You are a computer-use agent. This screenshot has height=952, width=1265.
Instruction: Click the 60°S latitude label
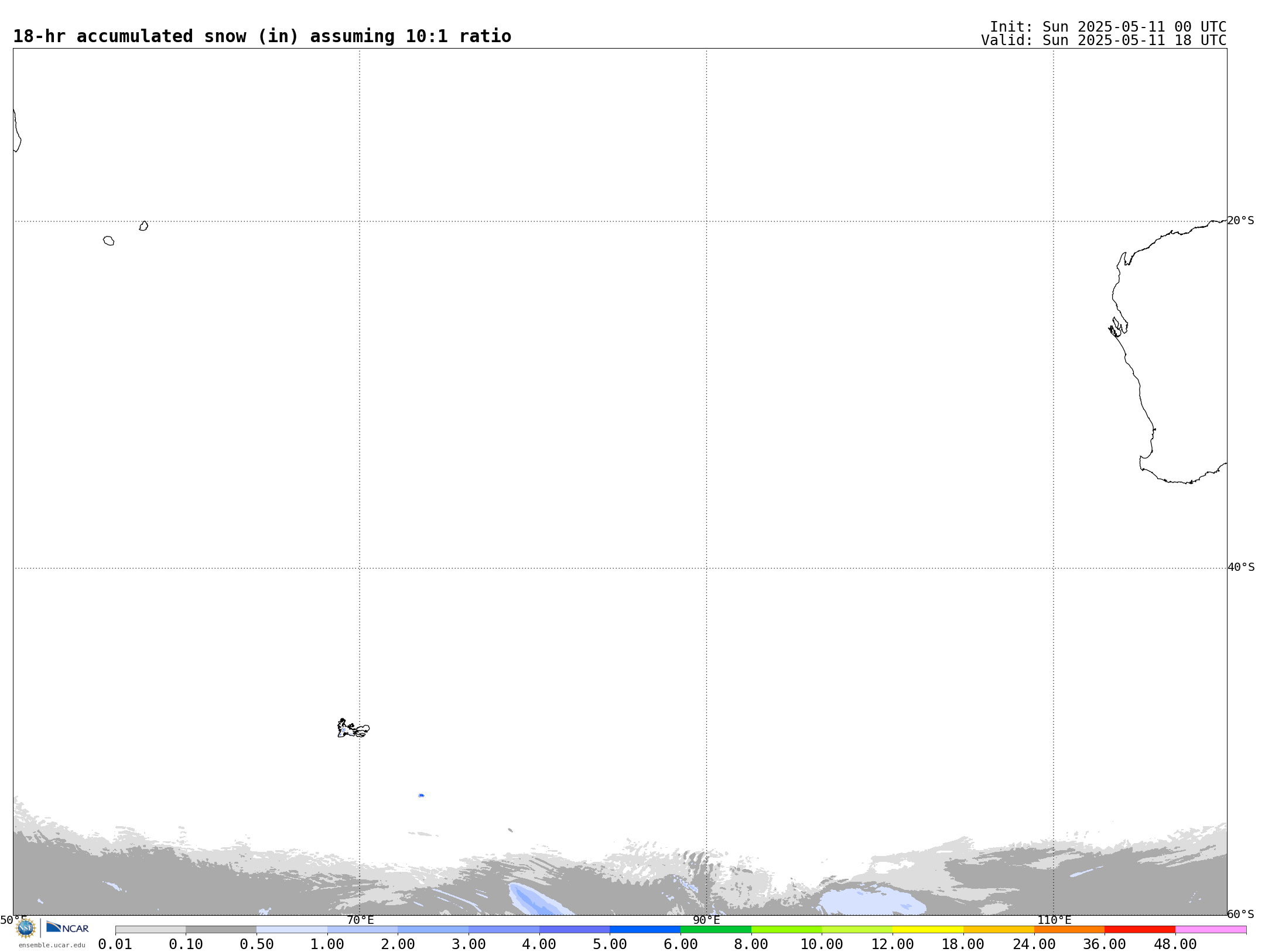coord(1240,914)
